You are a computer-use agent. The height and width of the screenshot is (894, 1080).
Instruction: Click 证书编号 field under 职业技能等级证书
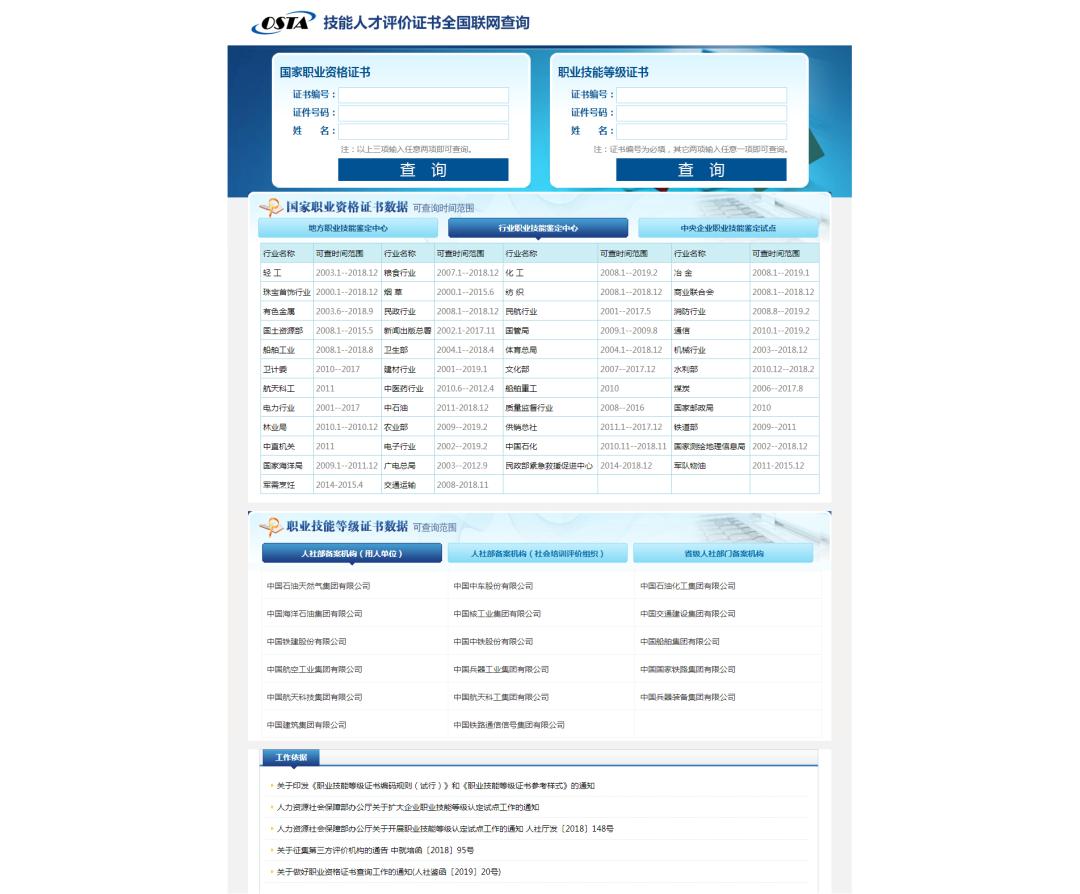click(x=701, y=95)
